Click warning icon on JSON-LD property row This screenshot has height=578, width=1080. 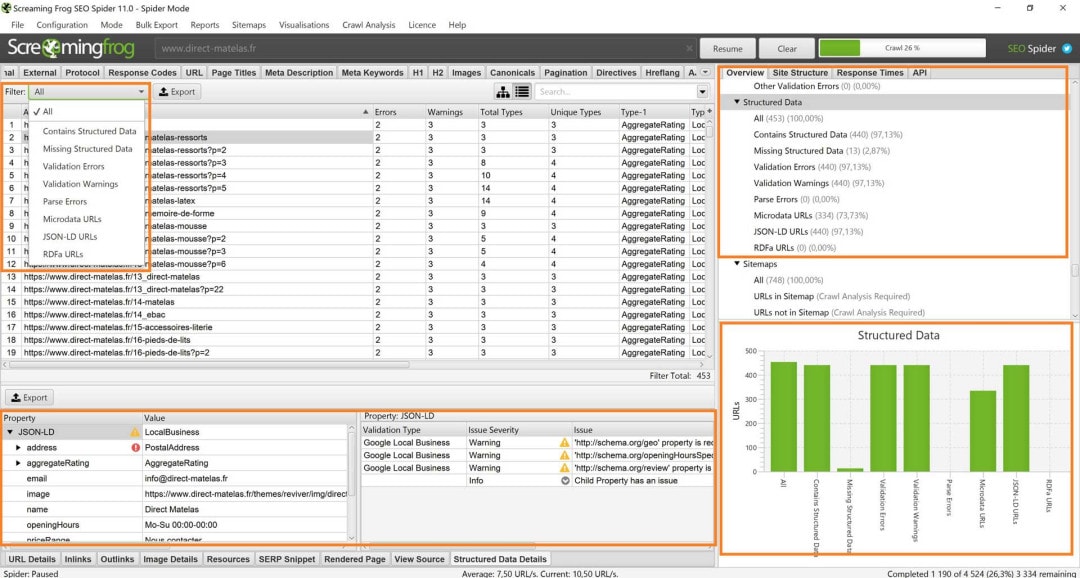click(x=135, y=432)
